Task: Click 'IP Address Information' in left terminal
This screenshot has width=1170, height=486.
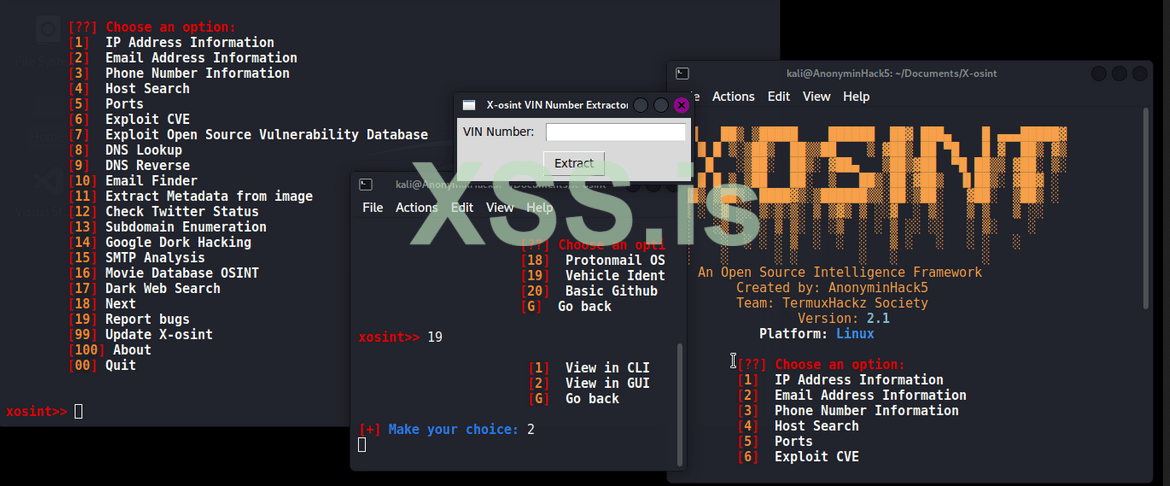Action: click(190, 43)
